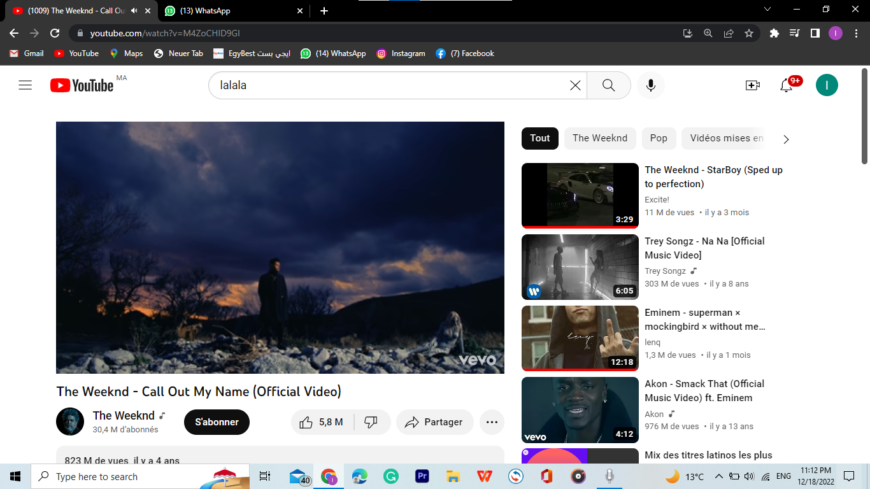The height and width of the screenshot is (489, 870).
Task: Open the Extensions puzzle icon
Action: tap(774, 33)
